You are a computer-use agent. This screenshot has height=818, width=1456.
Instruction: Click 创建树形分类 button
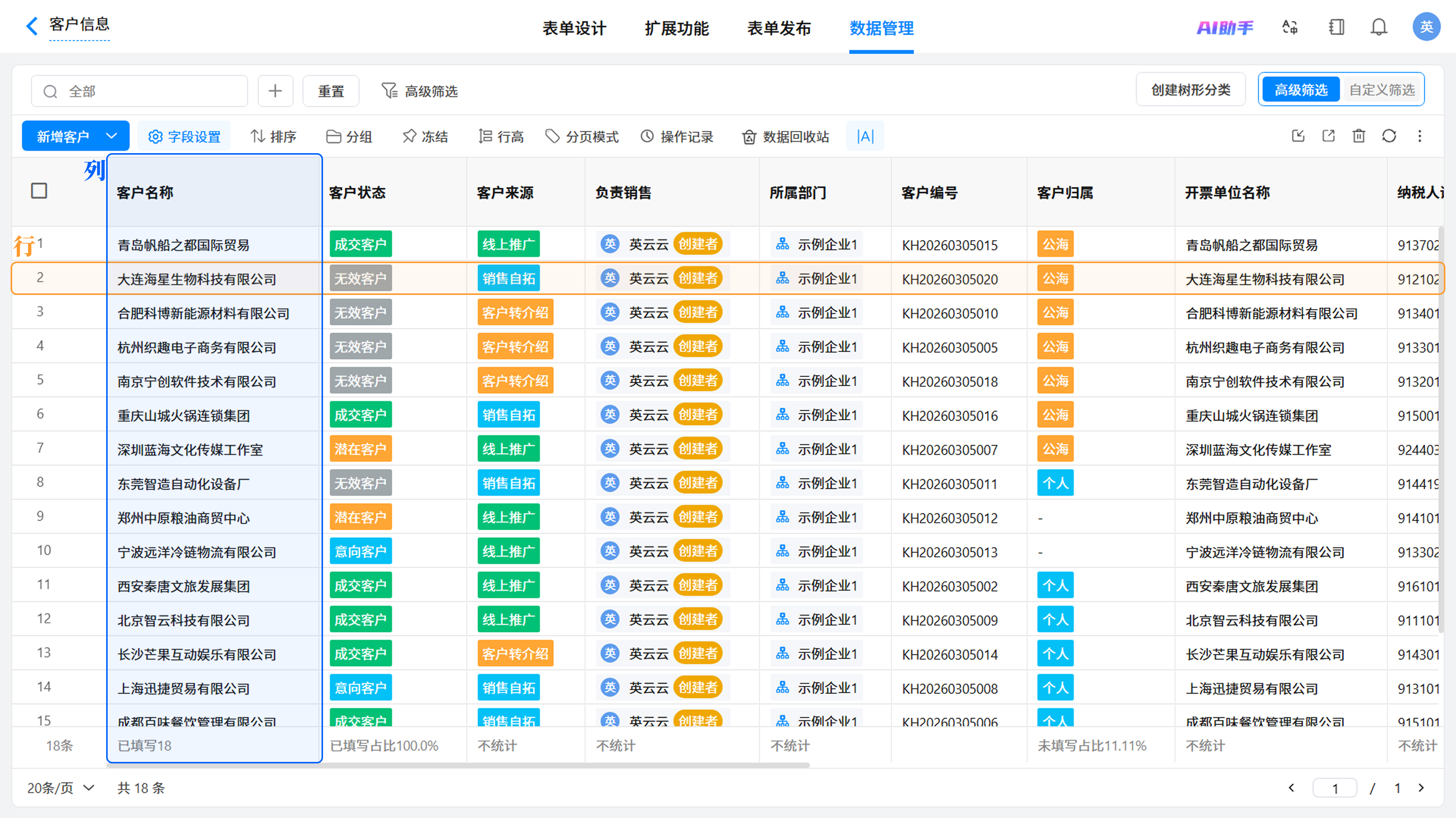(1190, 89)
